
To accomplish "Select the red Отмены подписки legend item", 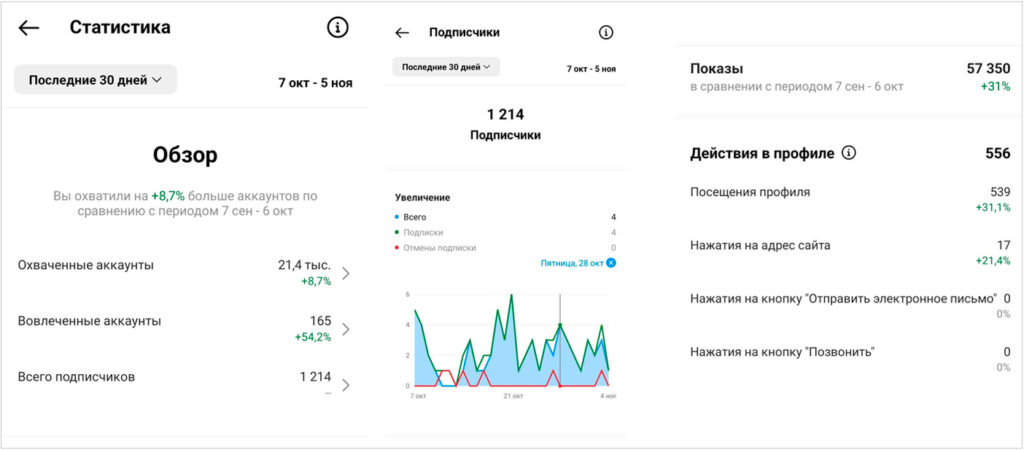I will (x=436, y=248).
